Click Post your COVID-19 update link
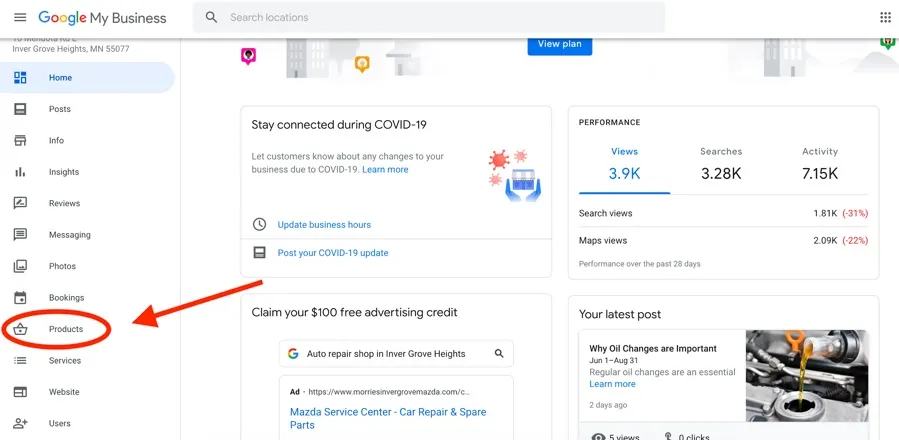899x440 pixels. coord(333,252)
